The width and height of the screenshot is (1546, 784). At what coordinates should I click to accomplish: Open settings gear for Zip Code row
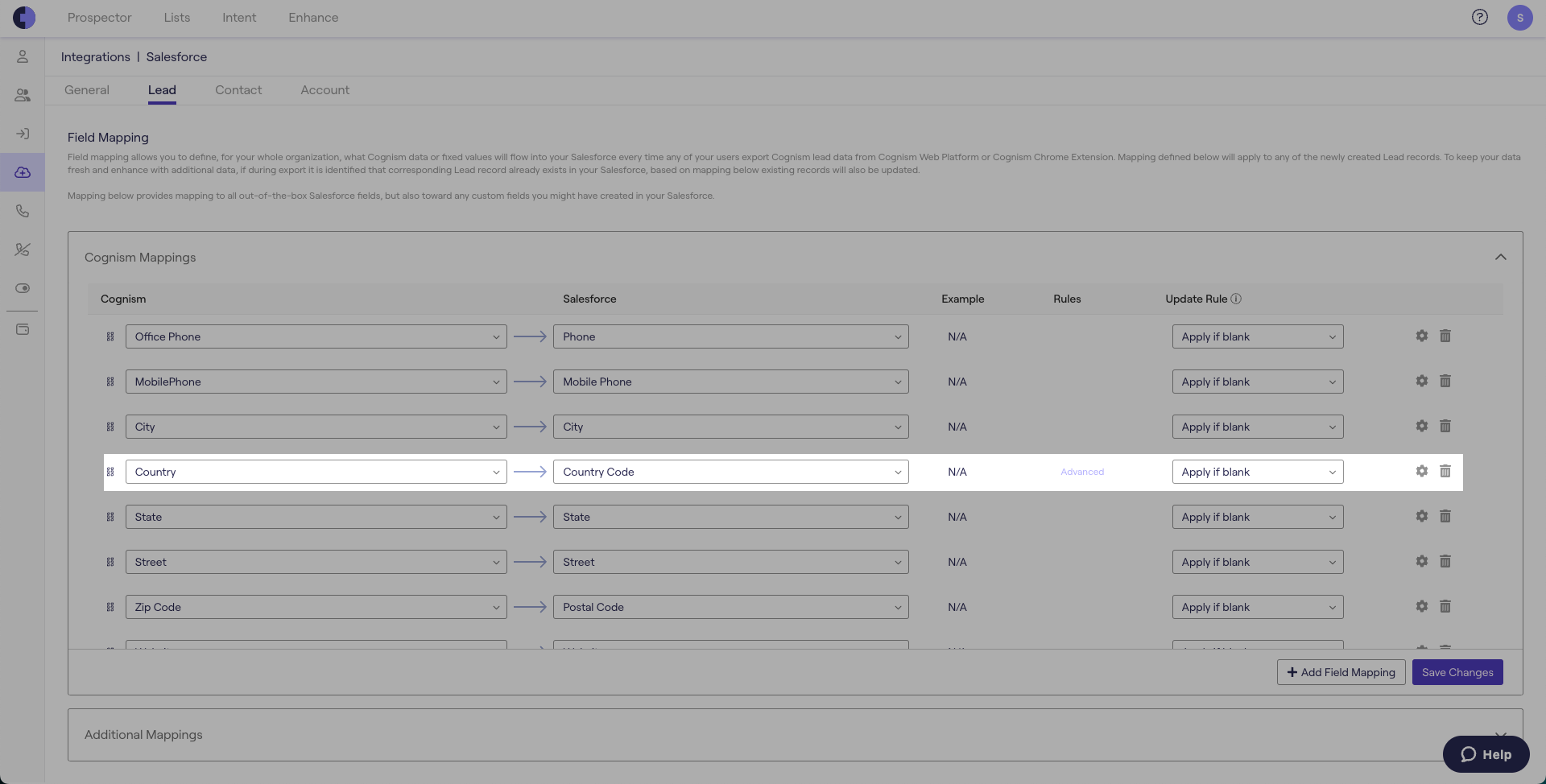coord(1422,606)
